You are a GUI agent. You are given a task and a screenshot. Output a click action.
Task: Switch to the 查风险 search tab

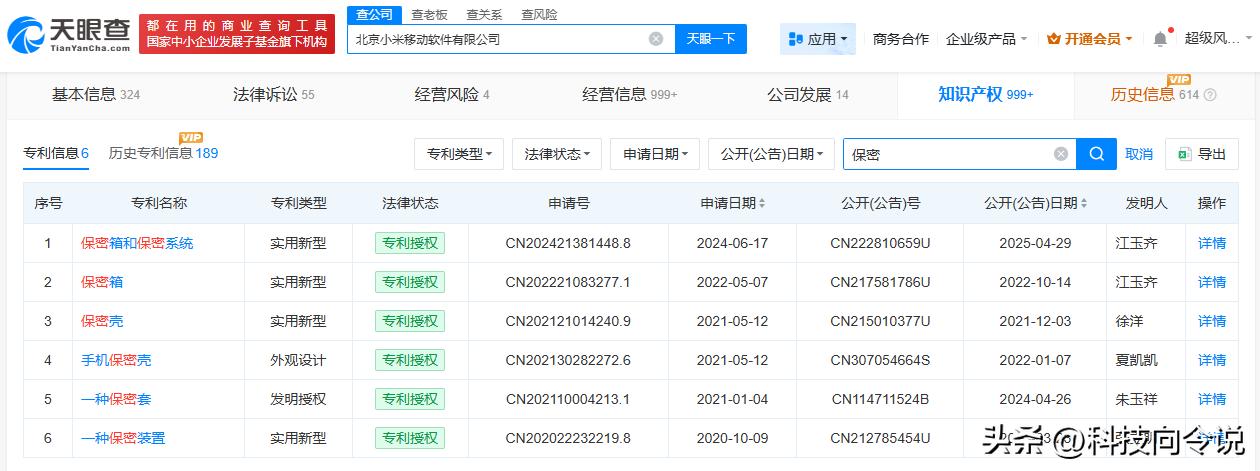(539, 14)
